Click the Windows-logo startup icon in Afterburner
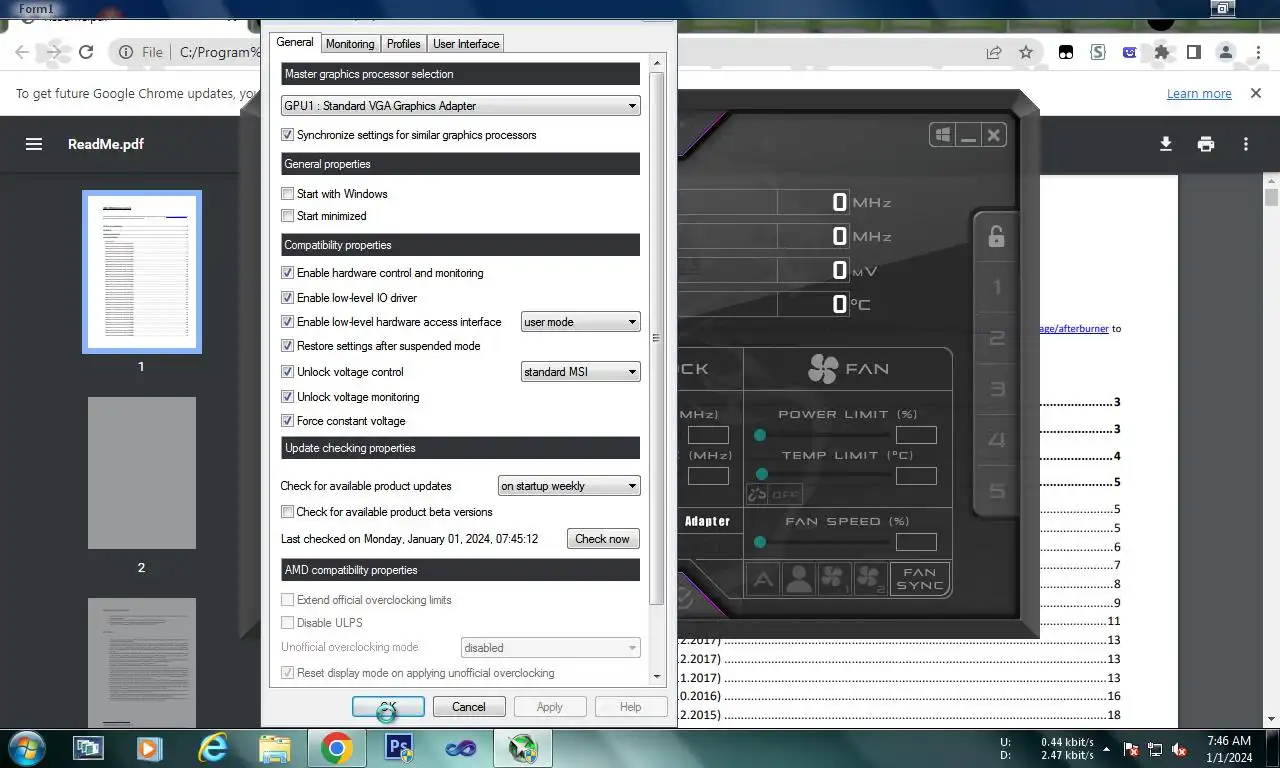Viewport: 1280px width, 768px height. [x=942, y=135]
